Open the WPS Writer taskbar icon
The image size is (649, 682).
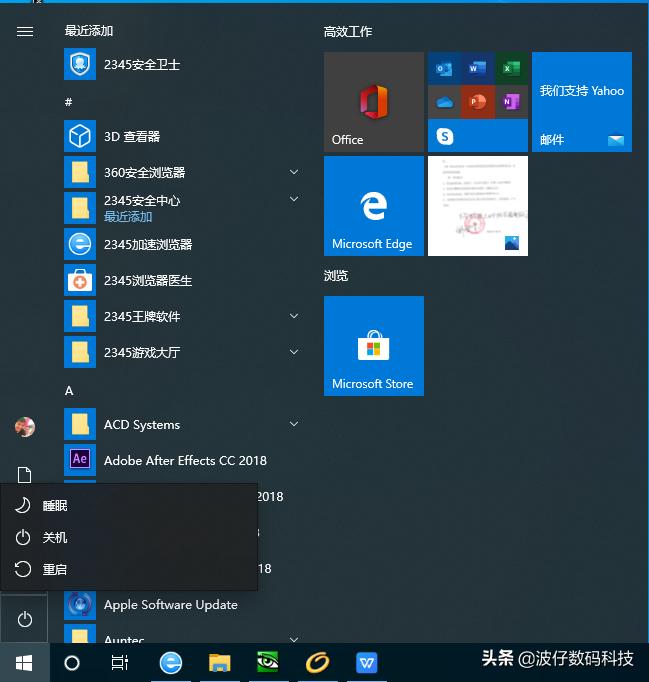(x=367, y=663)
